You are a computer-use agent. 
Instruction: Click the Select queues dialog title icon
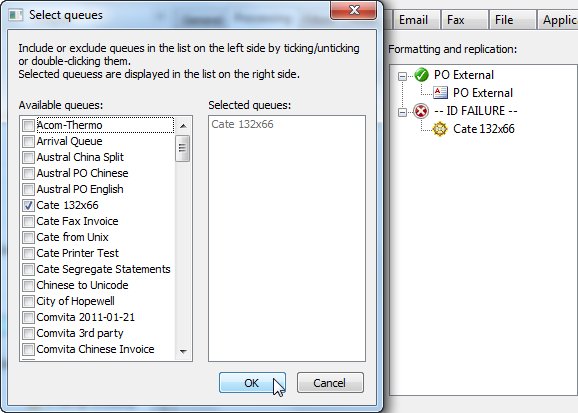point(16,15)
